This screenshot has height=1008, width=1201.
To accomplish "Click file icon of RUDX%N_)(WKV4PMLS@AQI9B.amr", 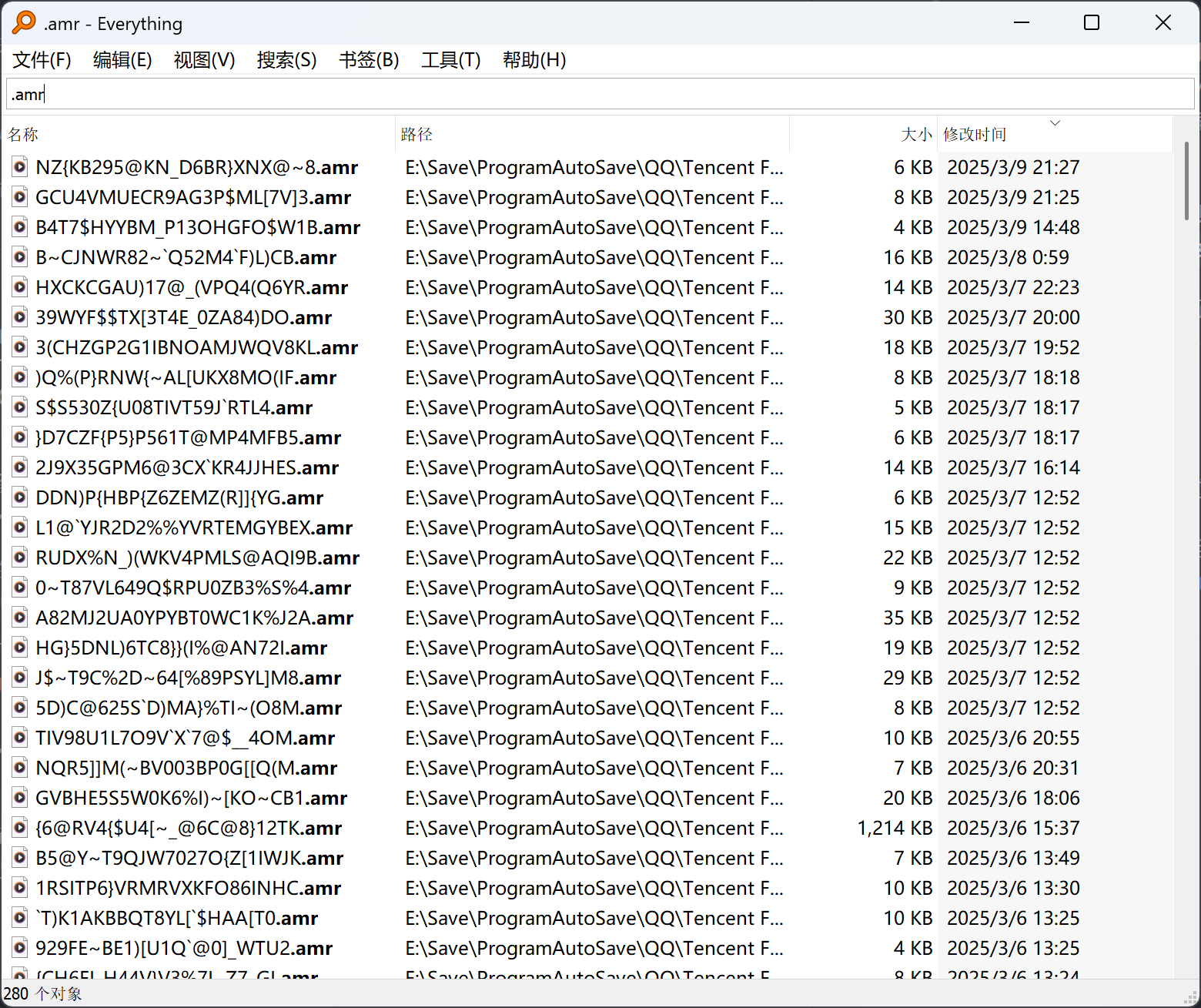I will 20,558.
